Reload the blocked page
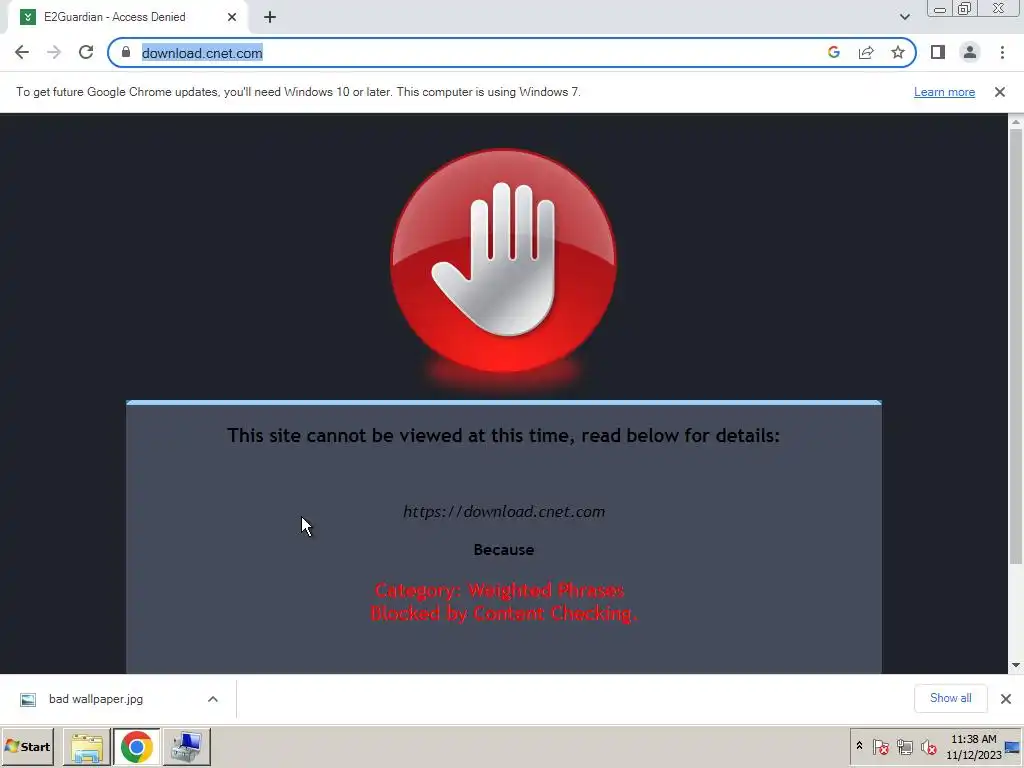The height and width of the screenshot is (768, 1024). click(x=86, y=52)
